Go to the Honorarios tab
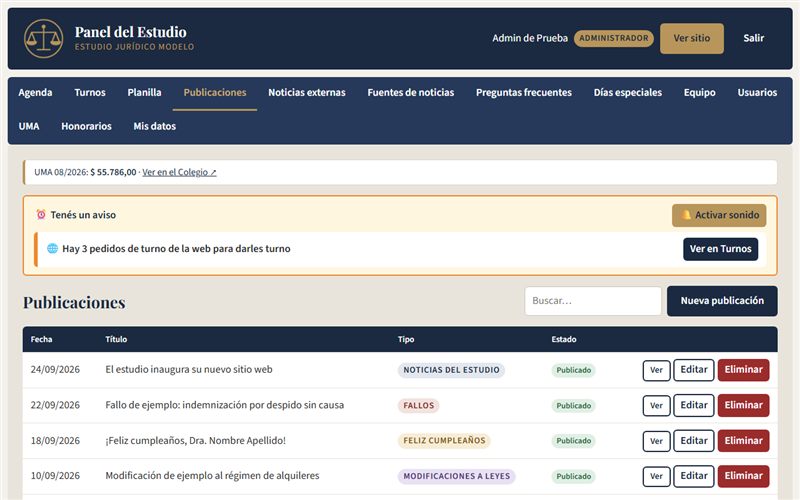 click(86, 126)
